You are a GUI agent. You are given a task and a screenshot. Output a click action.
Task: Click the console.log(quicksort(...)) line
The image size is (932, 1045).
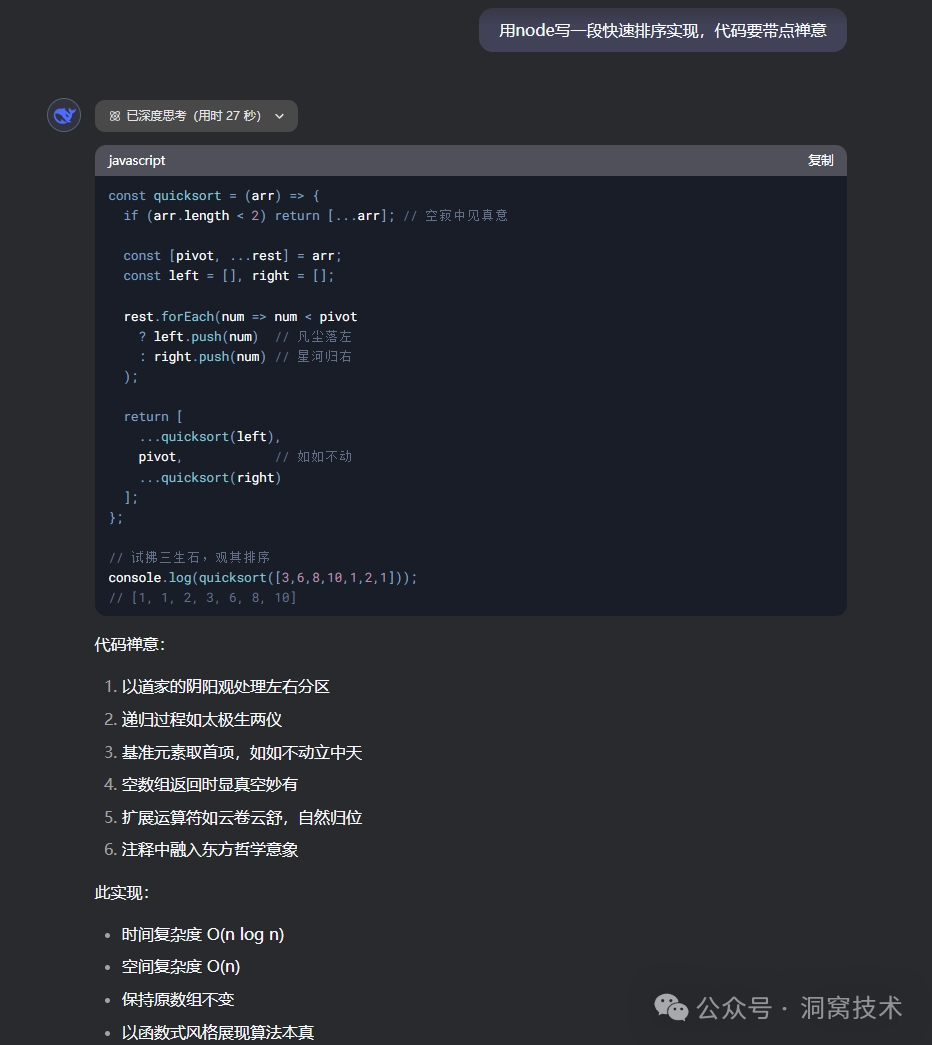263,577
